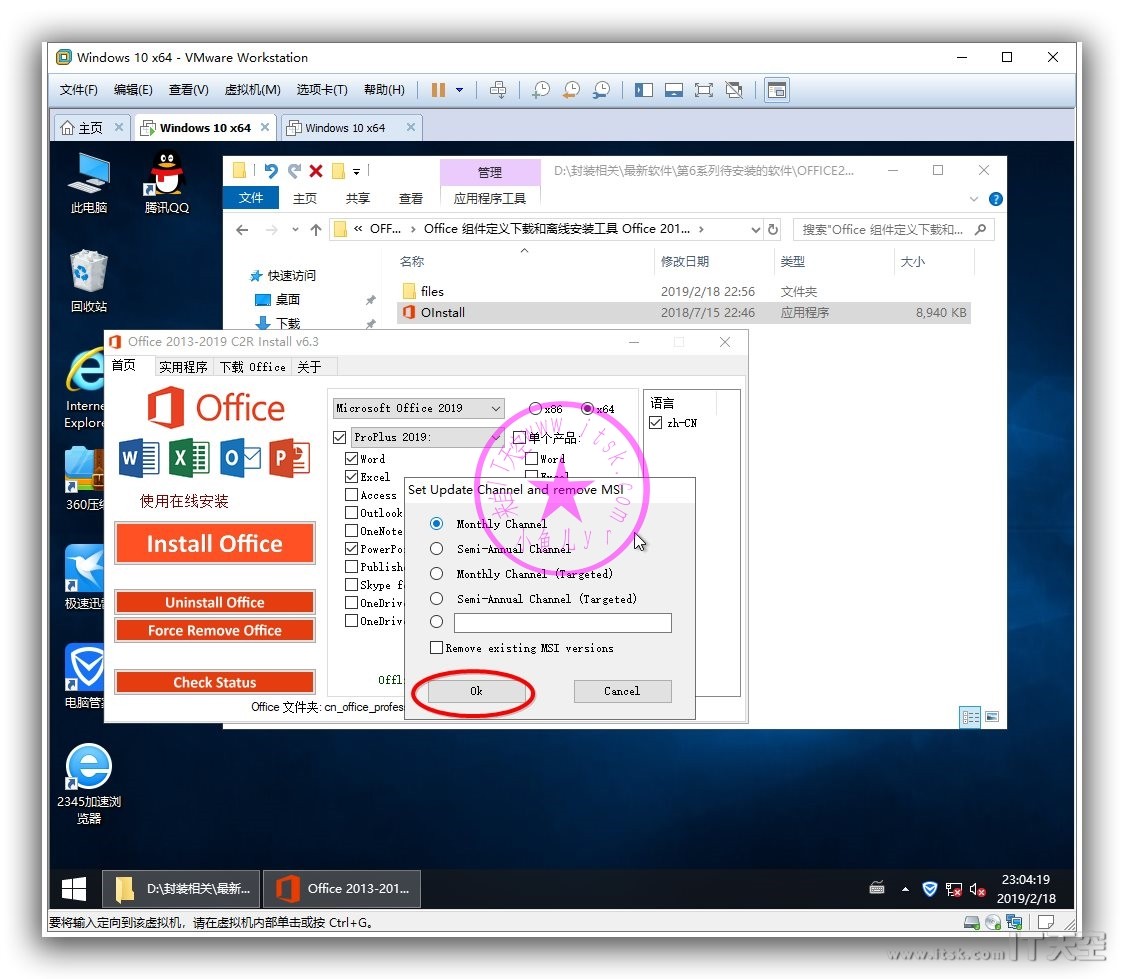Click the 2345加速浏览器 desktop icon
The width and height of the screenshot is (1124, 979).
(89, 784)
